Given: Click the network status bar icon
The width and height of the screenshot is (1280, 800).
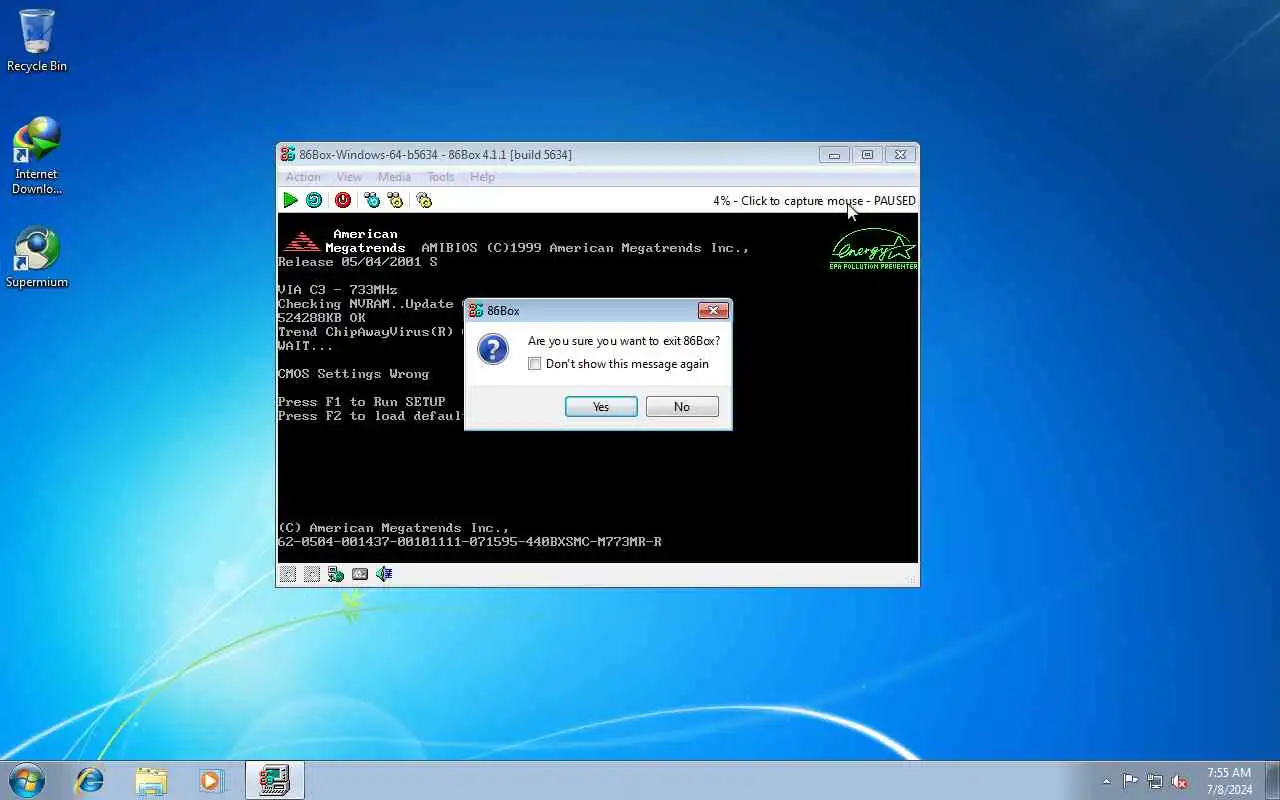Looking at the screenshot, I should [x=336, y=574].
